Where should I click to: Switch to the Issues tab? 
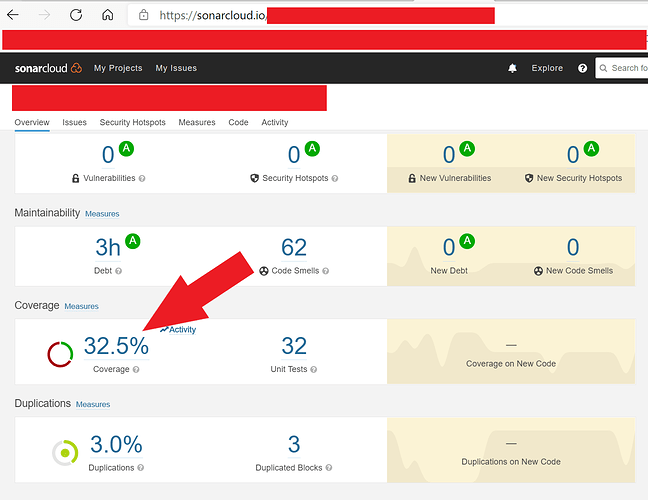coord(74,122)
